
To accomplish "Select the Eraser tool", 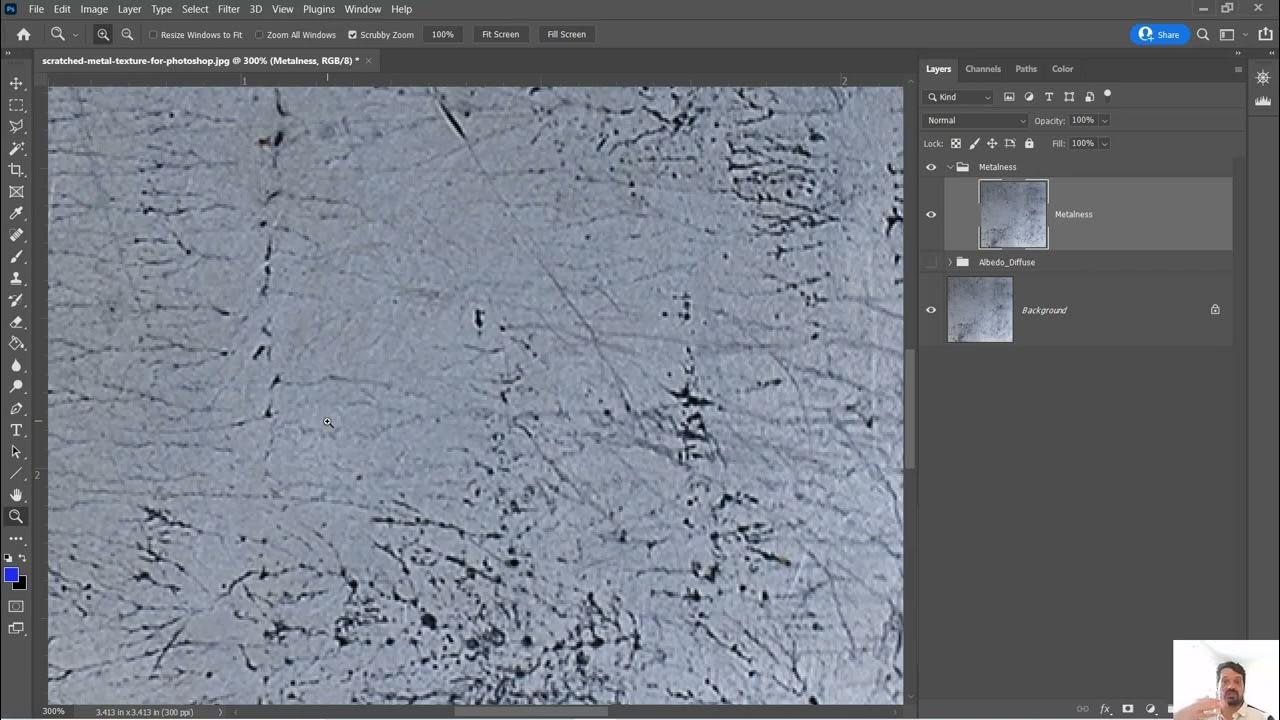I will click(16, 322).
